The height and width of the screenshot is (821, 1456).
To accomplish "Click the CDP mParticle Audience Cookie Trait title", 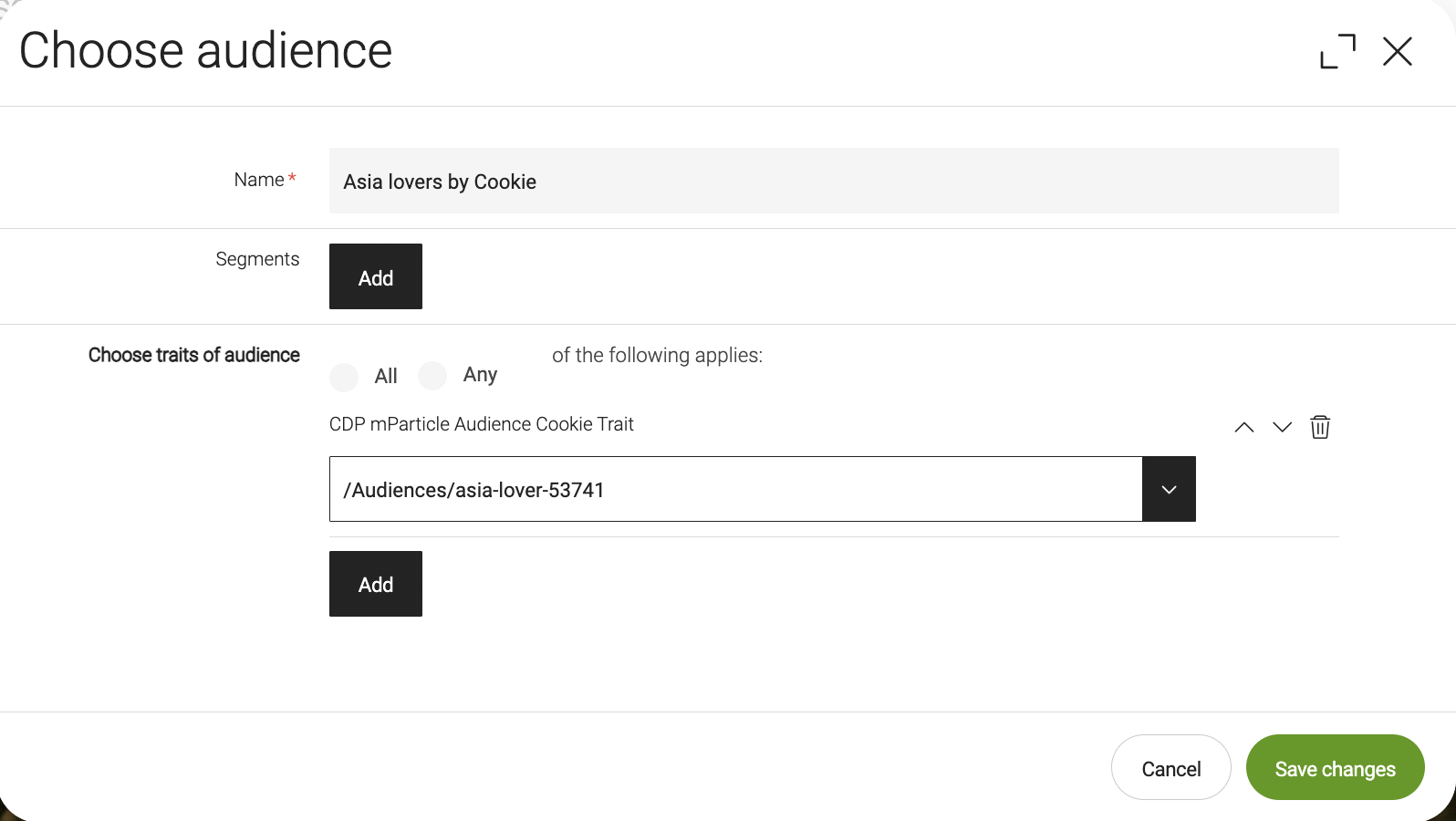I will 481,424.
